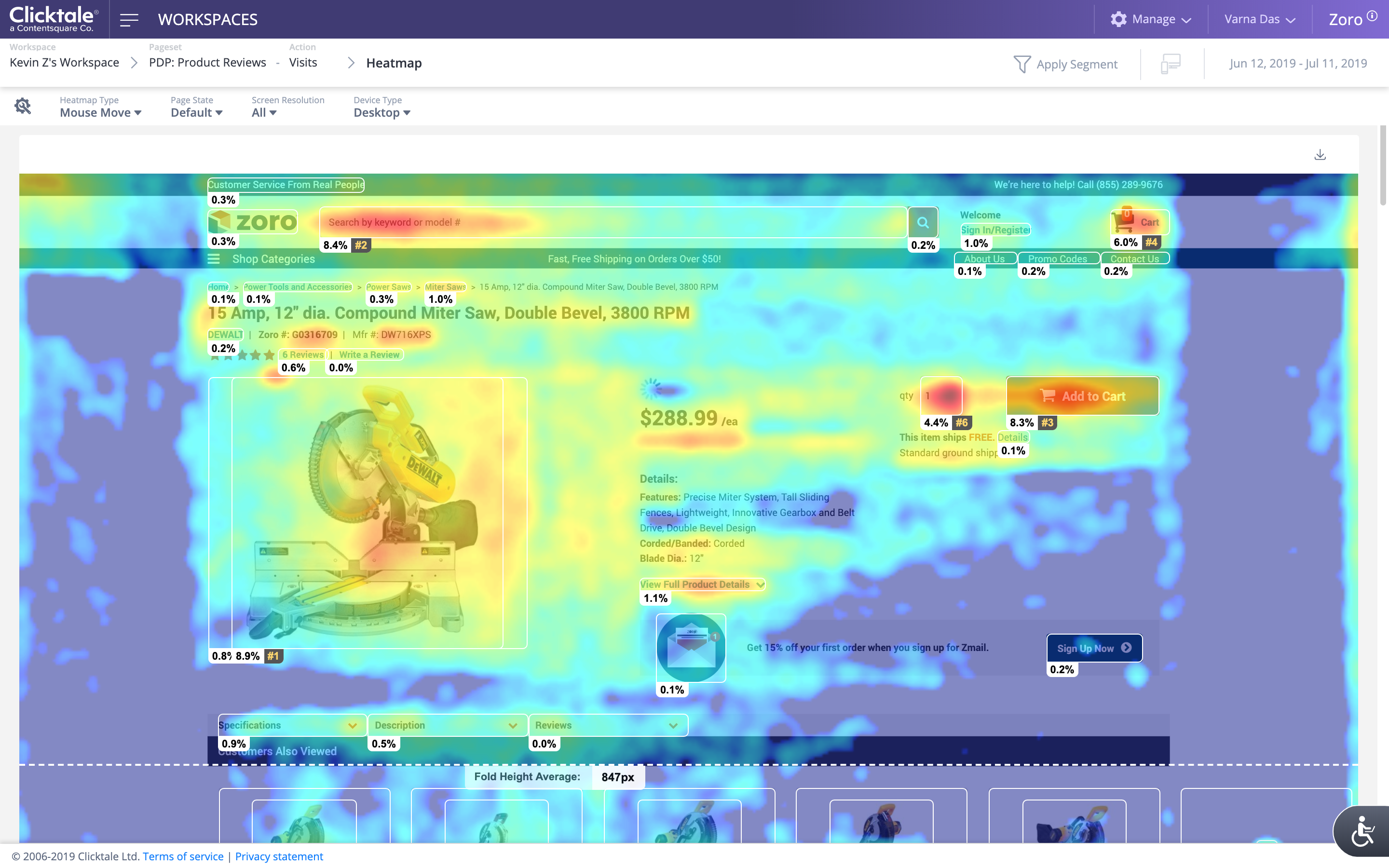Click the vertical page scrollbar
The width and height of the screenshot is (1389, 868).
[1383, 166]
